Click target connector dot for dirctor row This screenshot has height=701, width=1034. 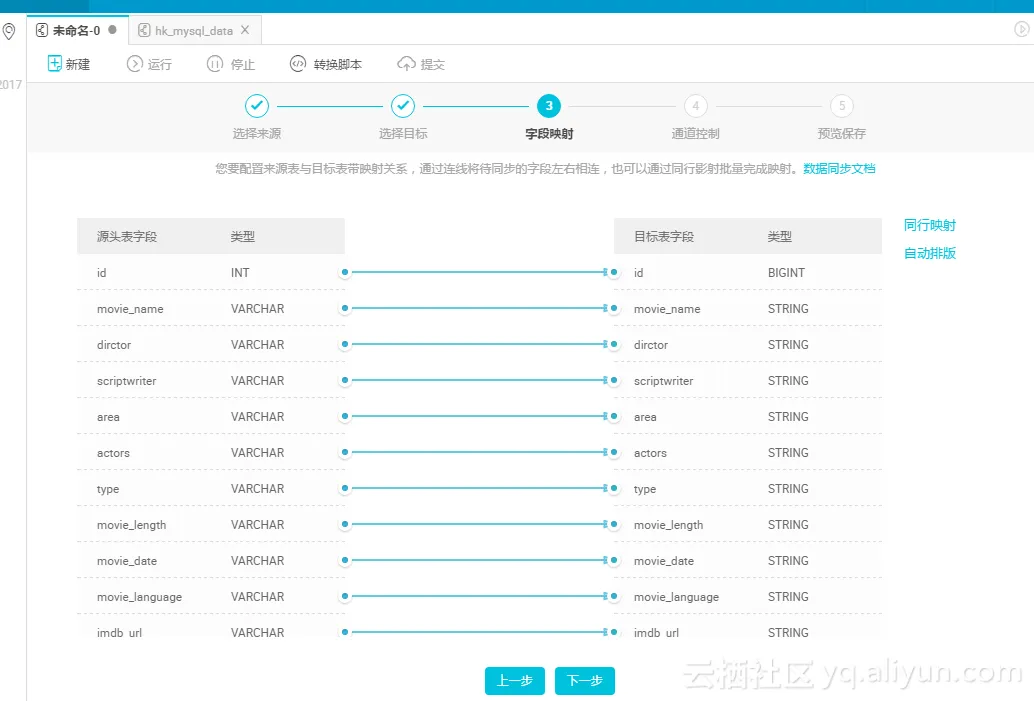tap(614, 344)
